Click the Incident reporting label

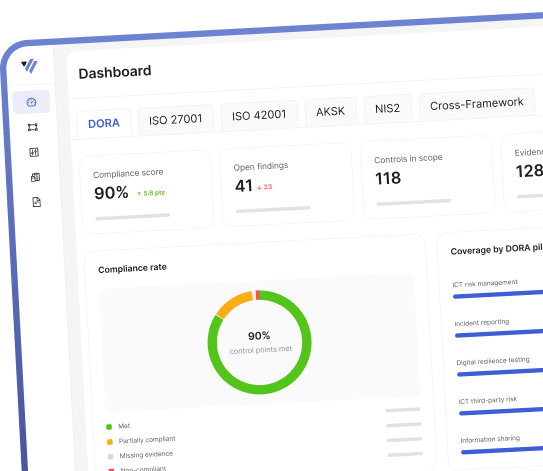pyautogui.click(x=482, y=322)
